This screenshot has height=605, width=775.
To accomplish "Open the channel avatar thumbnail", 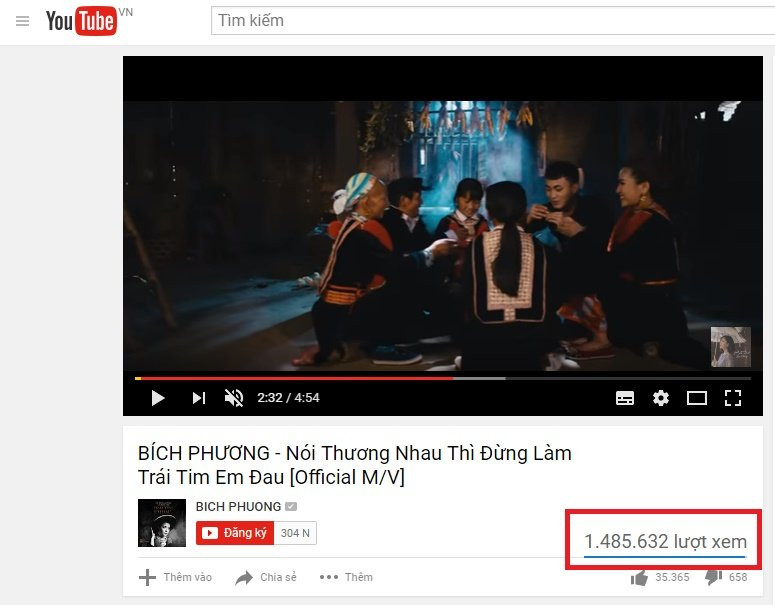I will click(162, 522).
